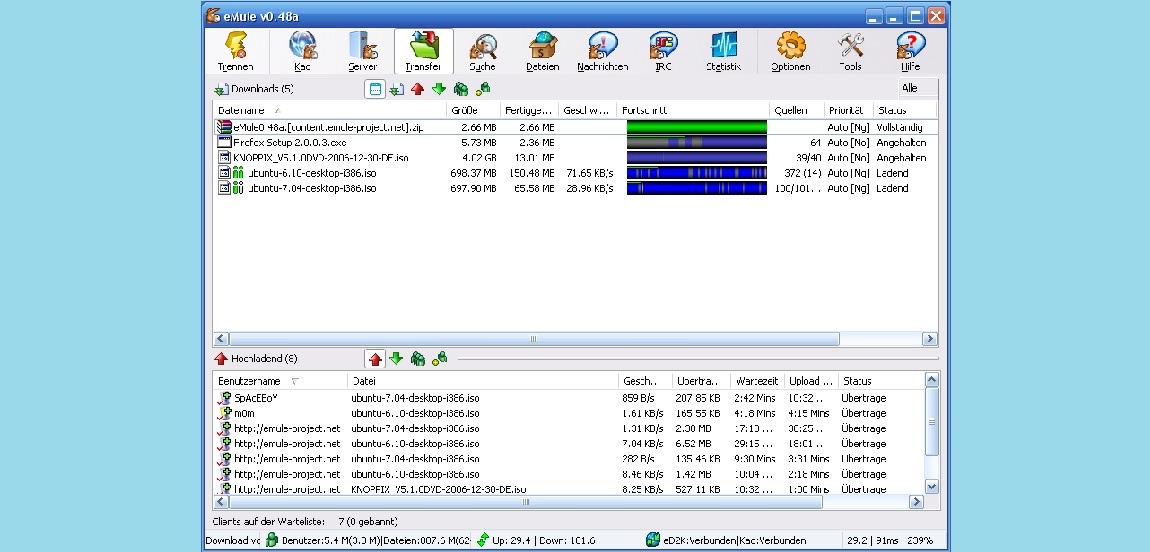Click the downloads list scroll left arrow

[x=221, y=339]
